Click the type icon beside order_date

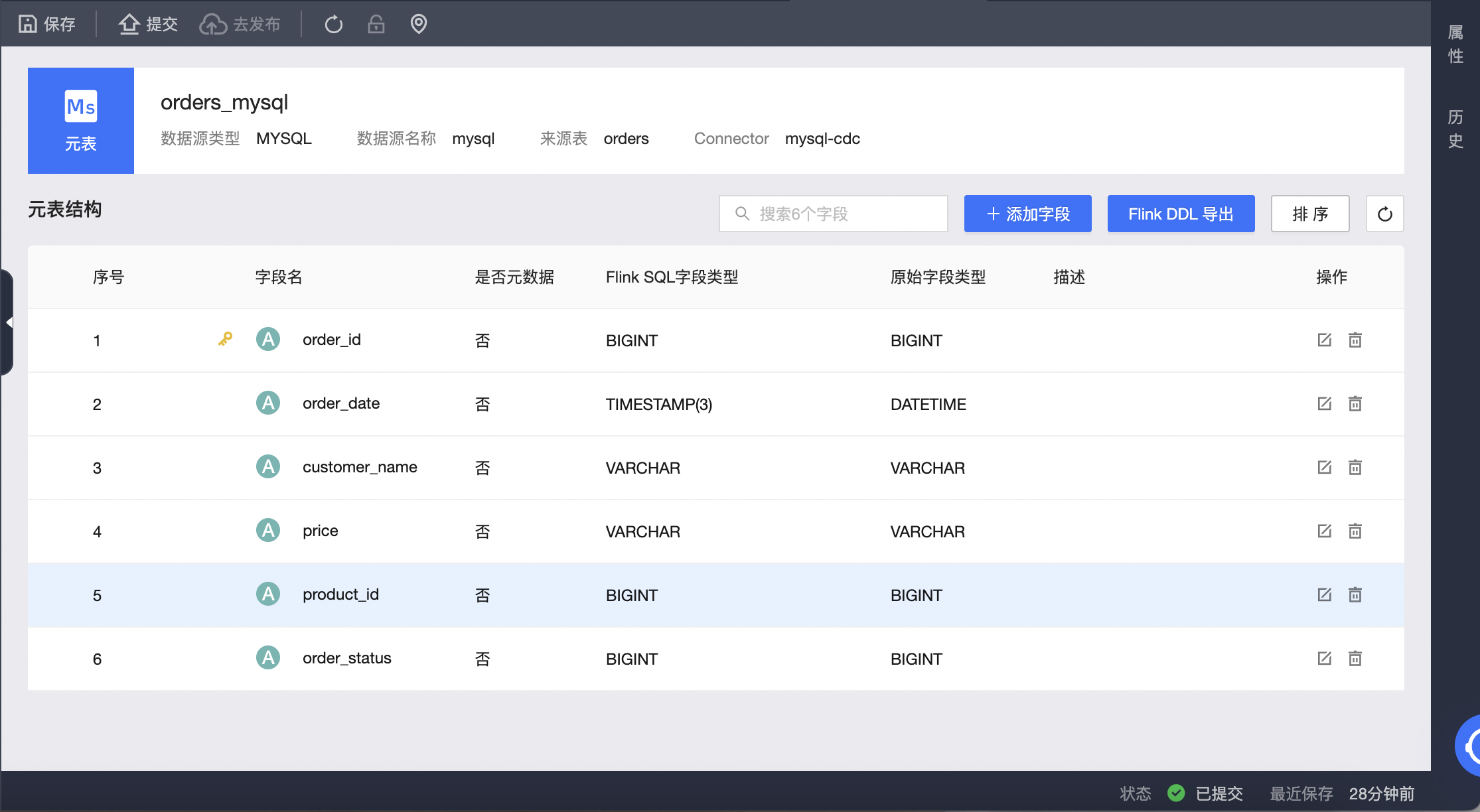(x=268, y=403)
